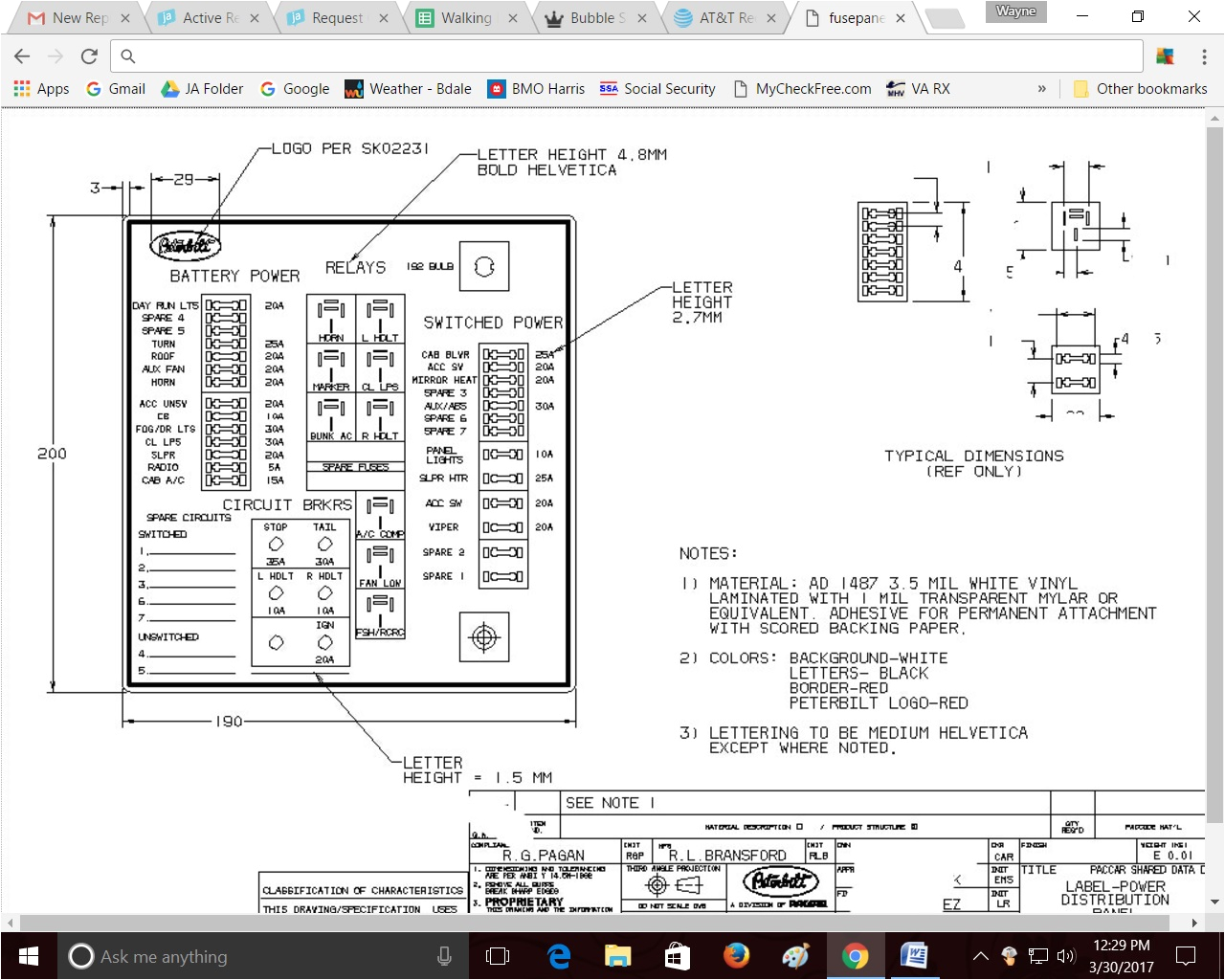Screen dimensions: 1225x980
Task: Open the Social Security bookmark
Action: click(657, 89)
